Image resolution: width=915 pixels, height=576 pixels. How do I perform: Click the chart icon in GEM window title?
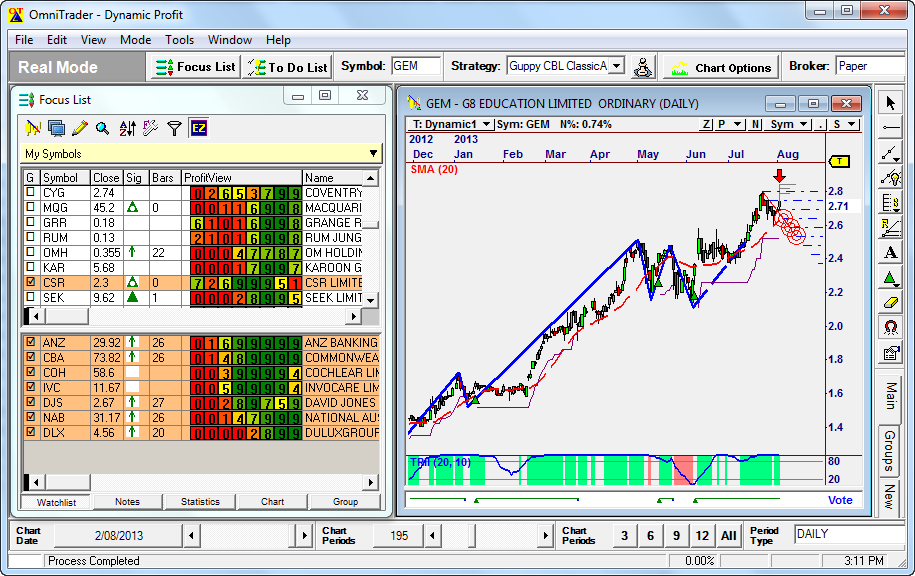tap(414, 103)
